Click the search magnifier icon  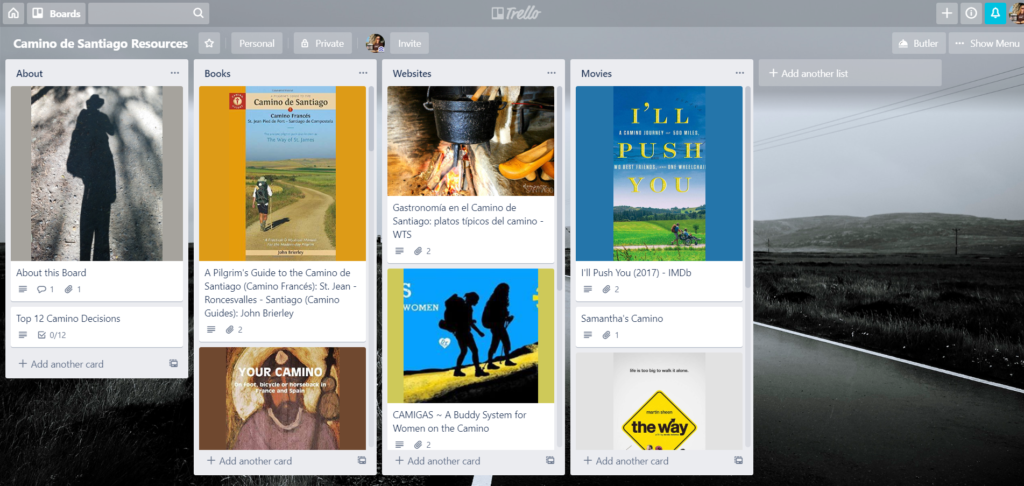(199, 13)
